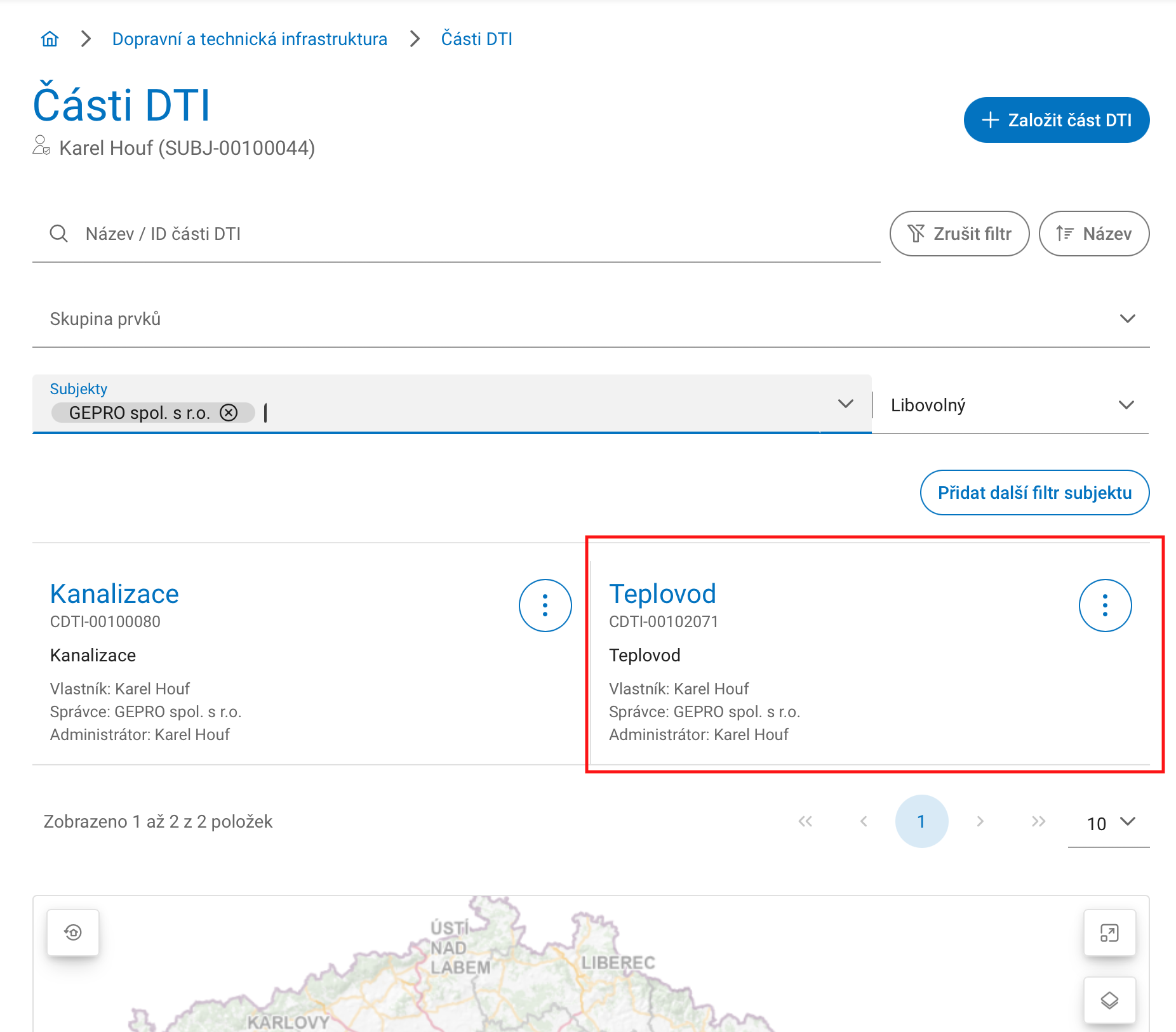
Task: Expand the Subjekty dropdown arrow
Action: pyautogui.click(x=845, y=404)
